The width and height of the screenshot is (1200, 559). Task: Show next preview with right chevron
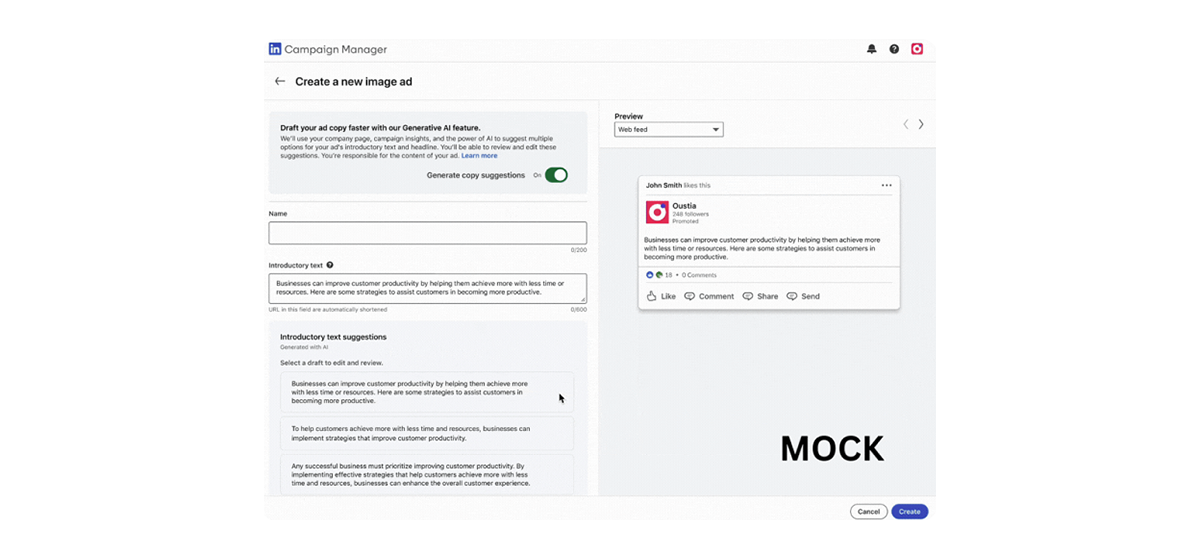coord(921,124)
